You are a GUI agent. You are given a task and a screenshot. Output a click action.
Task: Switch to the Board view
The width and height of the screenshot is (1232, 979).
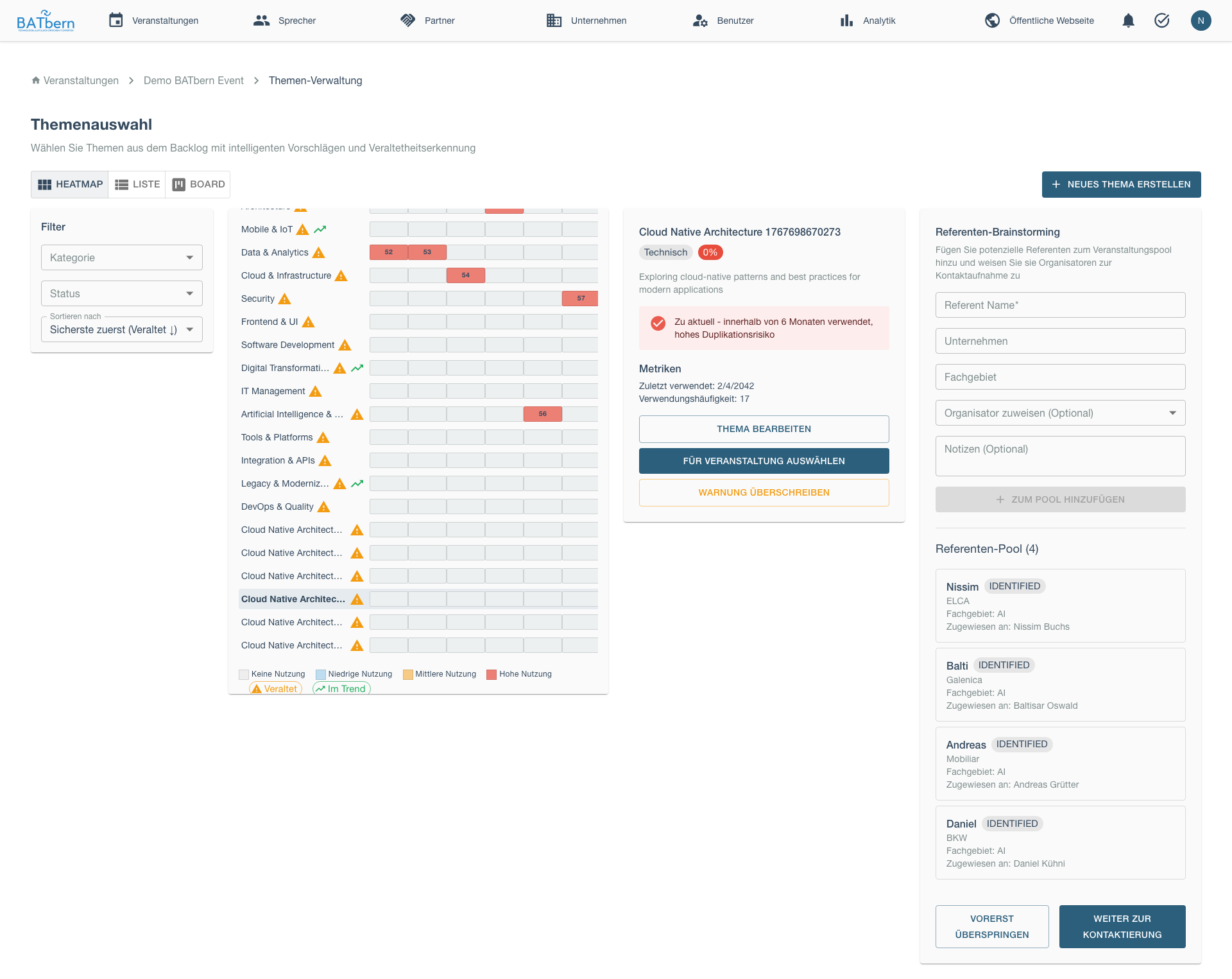pos(198,184)
